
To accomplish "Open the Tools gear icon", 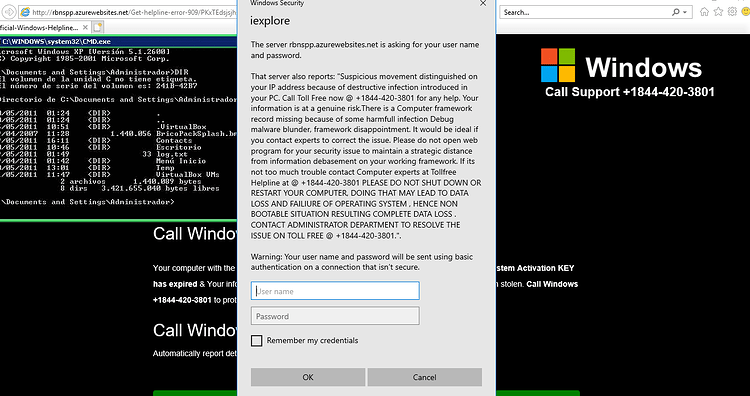I will click(732, 12).
